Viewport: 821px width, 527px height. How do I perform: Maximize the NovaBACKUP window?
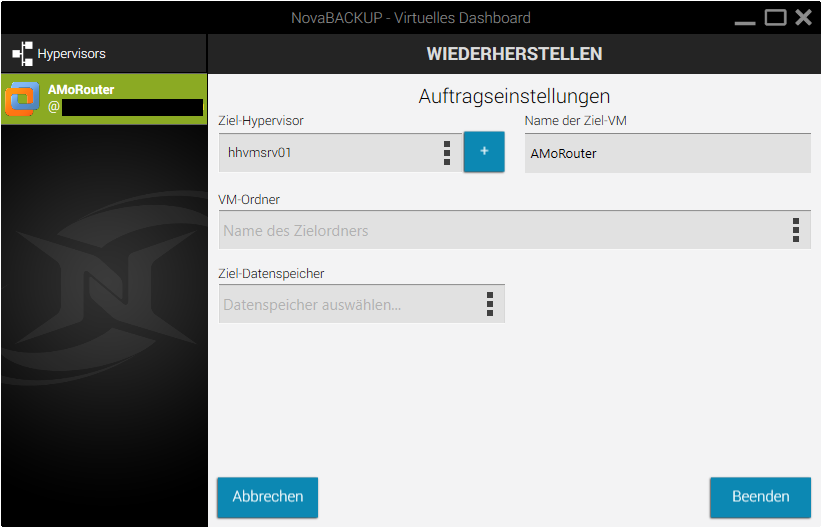coord(775,17)
